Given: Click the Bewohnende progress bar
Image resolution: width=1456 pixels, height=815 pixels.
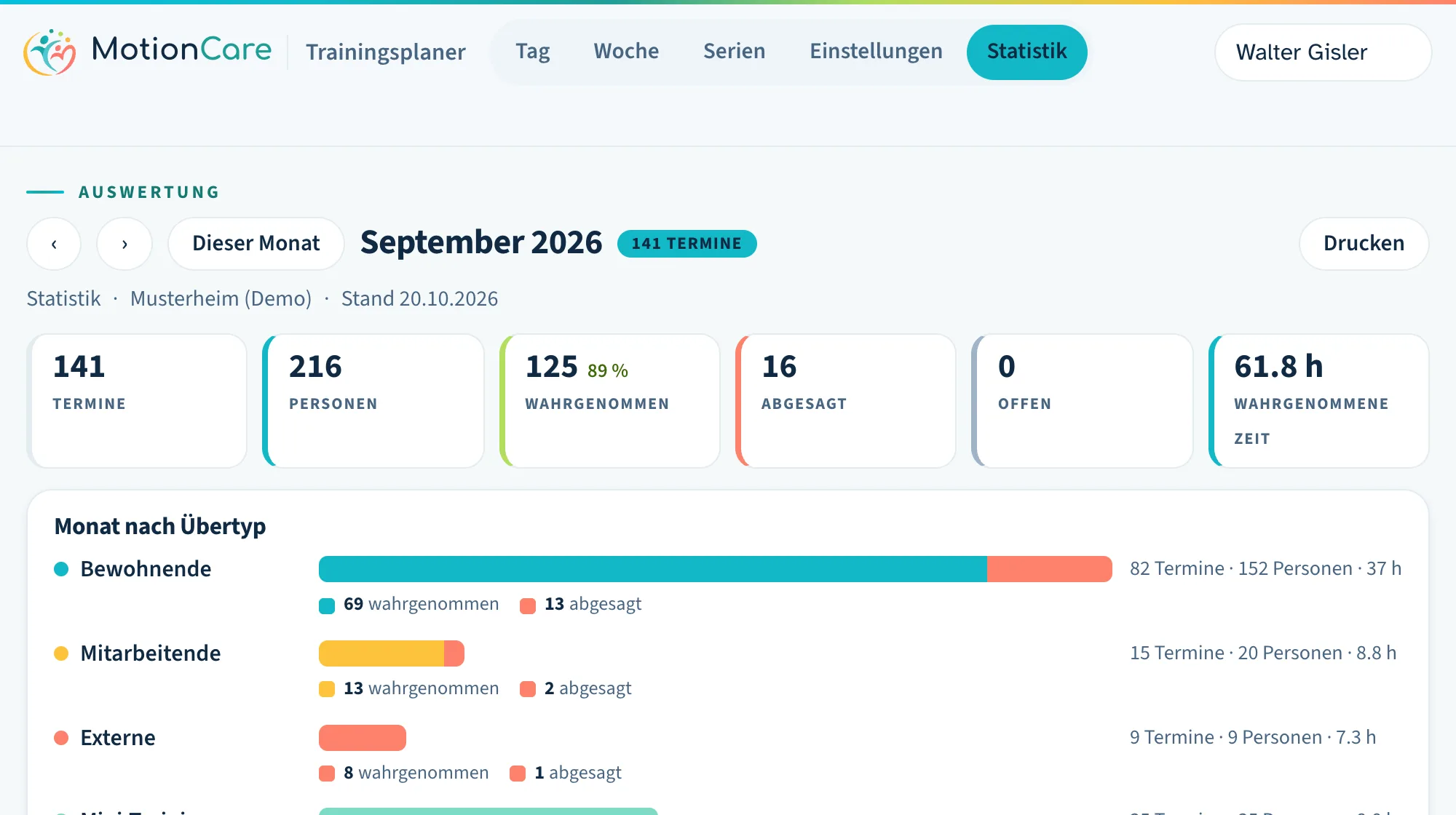Looking at the screenshot, I should click(715, 569).
